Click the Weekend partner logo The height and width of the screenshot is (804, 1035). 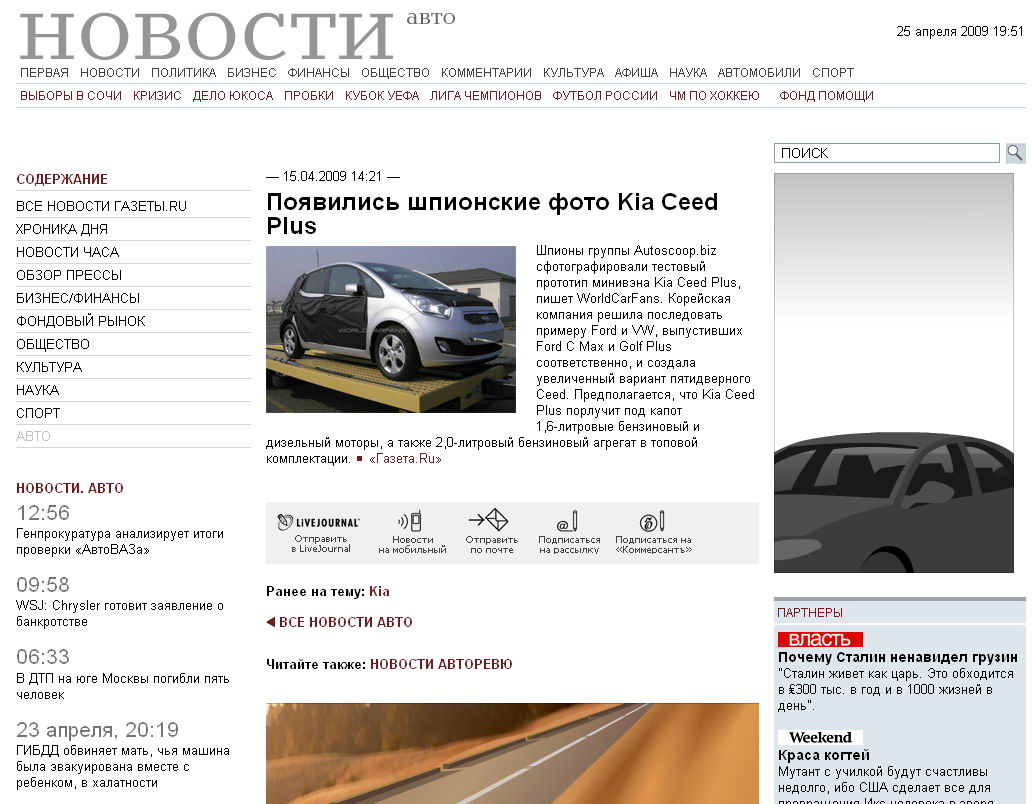(820, 737)
